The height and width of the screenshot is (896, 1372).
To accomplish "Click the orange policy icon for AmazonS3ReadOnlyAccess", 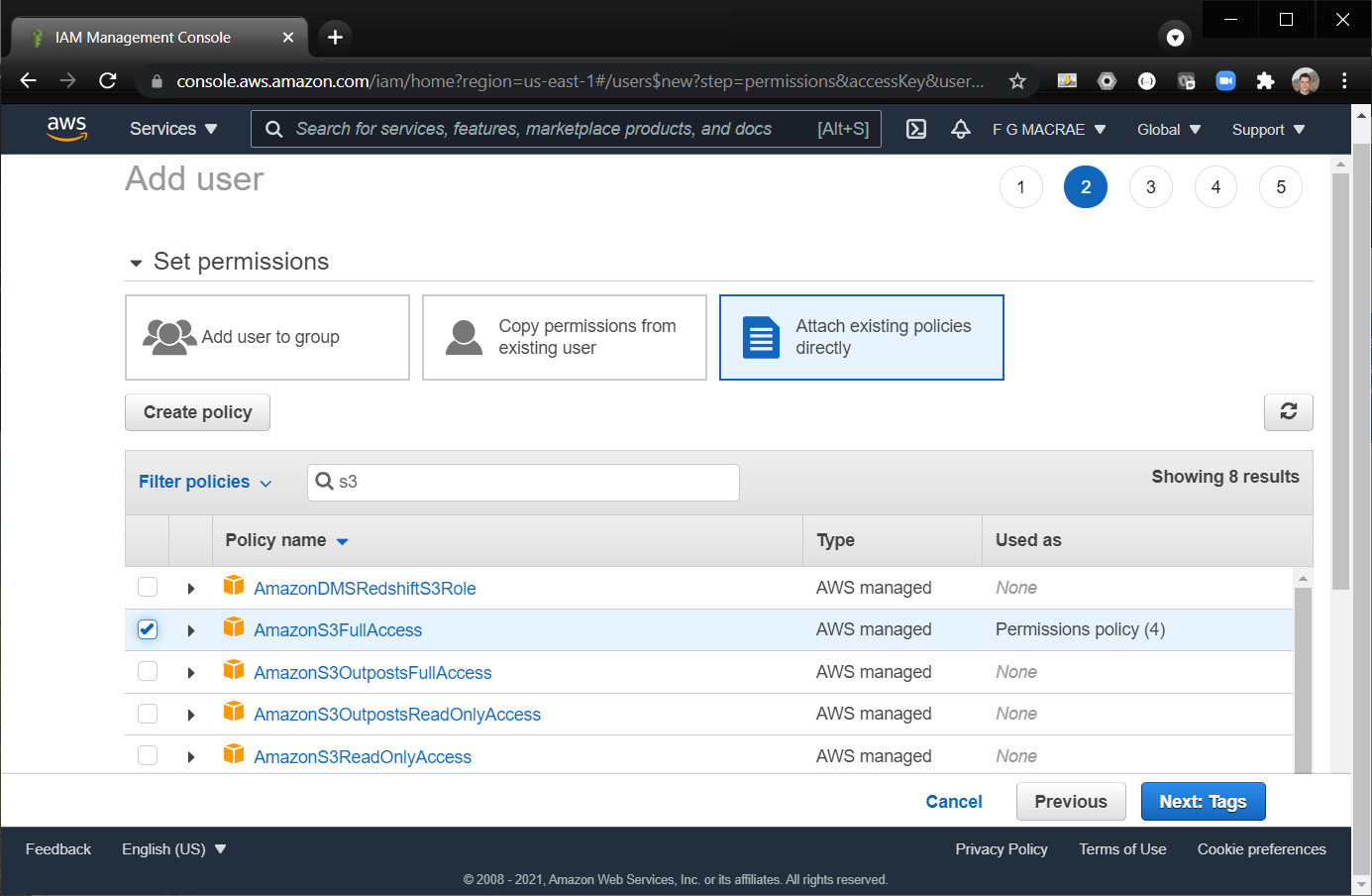I will pos(234,753).
